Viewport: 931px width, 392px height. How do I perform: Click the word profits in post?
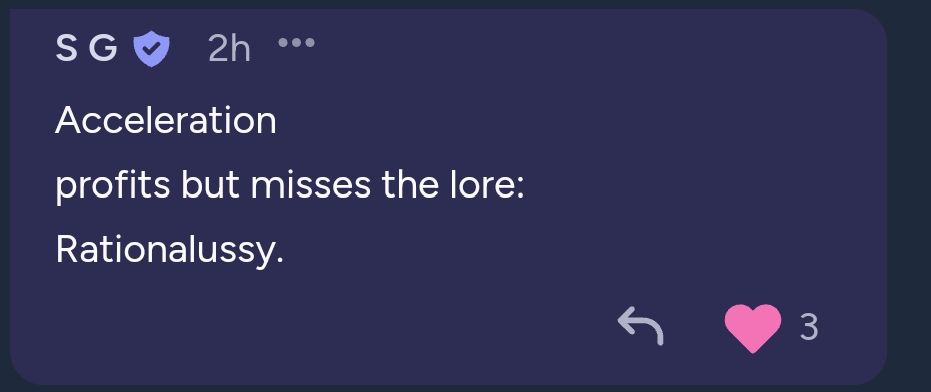113,186
